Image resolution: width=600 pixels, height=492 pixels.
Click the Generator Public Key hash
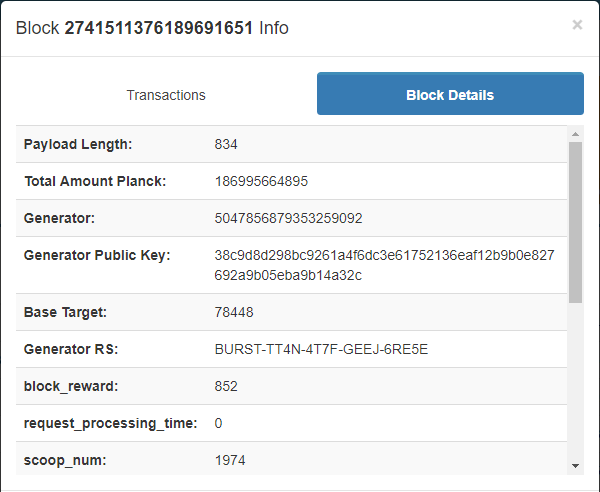(384, 265)
